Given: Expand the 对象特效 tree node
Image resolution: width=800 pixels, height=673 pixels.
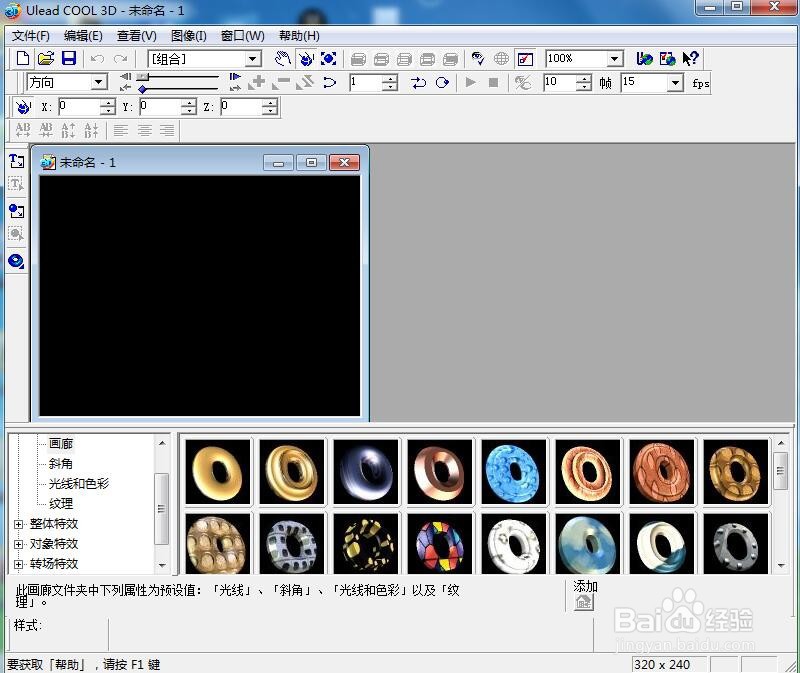Looking at the screenshot, I should click(18, 544).
